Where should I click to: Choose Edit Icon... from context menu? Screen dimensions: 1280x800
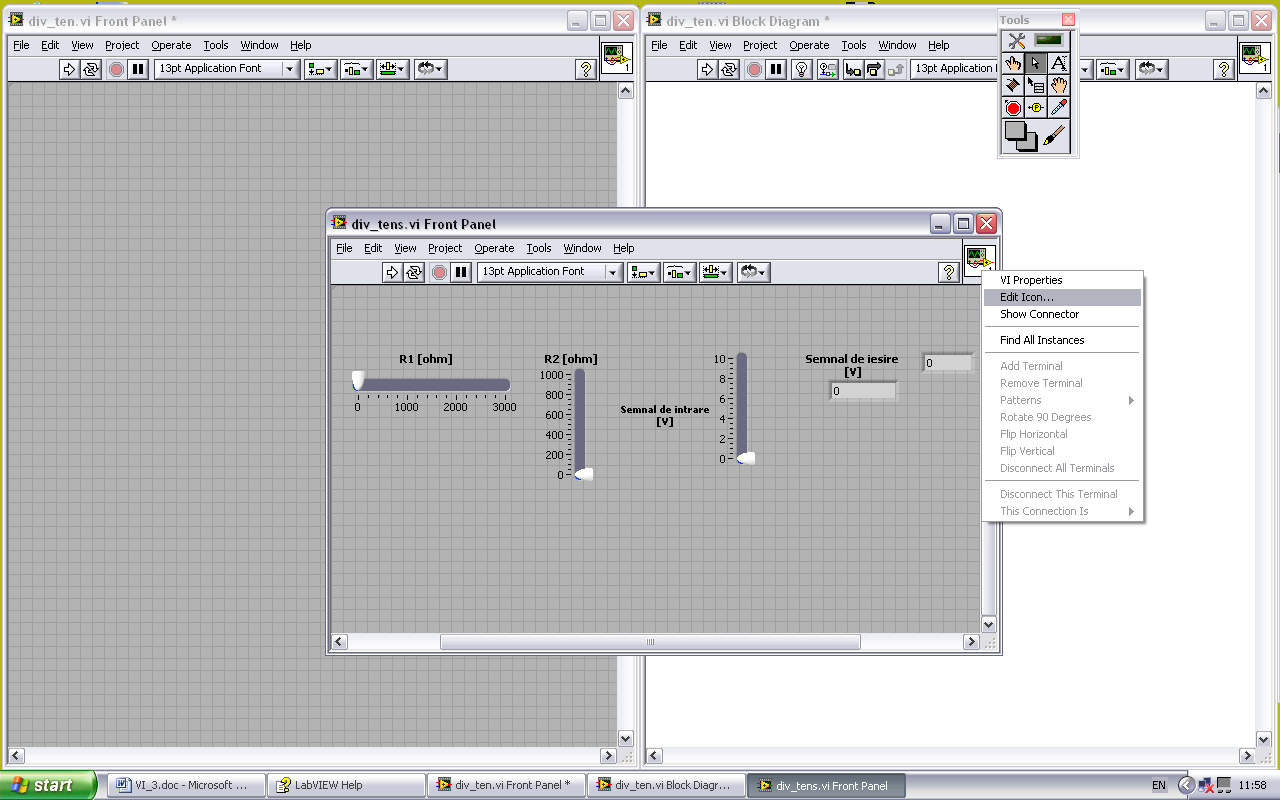pyautogui.click(x=1062, y=297)
